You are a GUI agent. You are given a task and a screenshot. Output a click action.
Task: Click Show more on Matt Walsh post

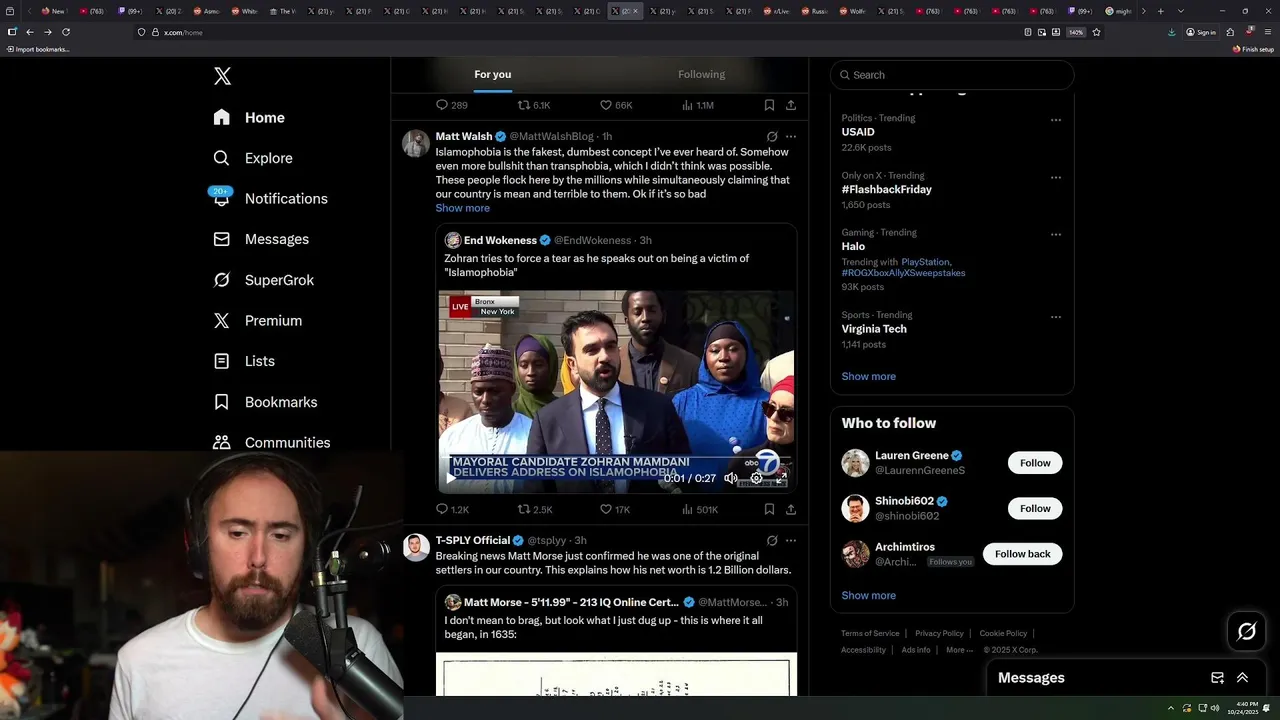click(462, 208)
